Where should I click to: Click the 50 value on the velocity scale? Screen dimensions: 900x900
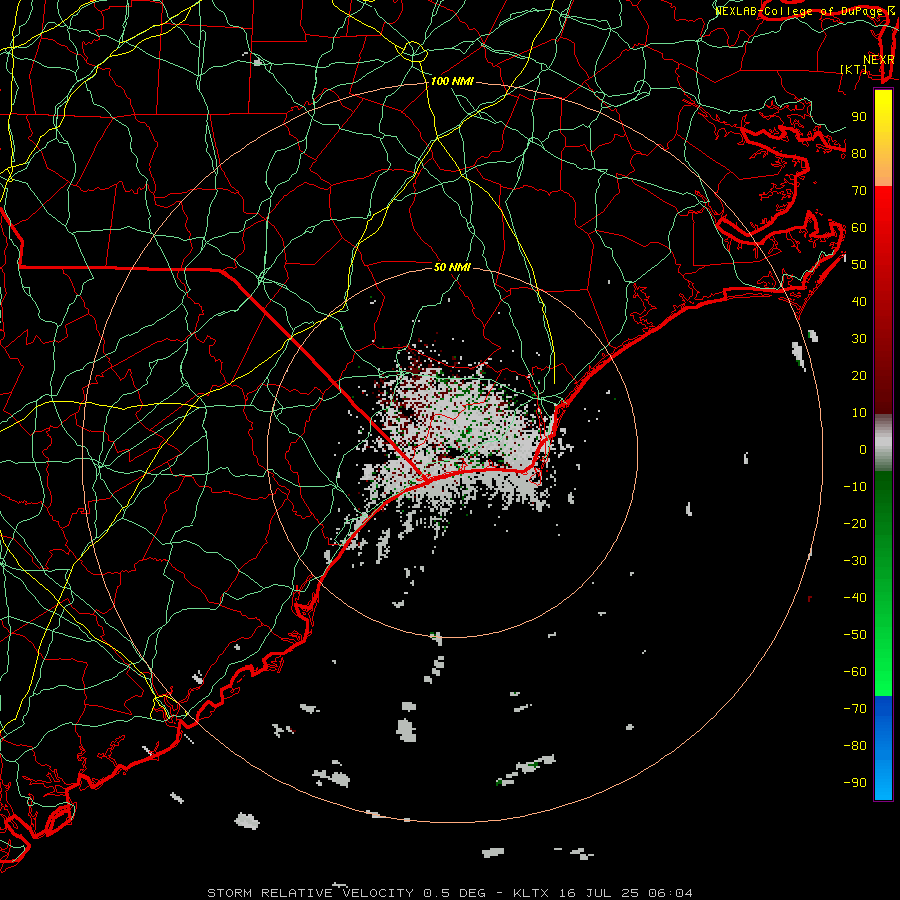pos(859,265)
